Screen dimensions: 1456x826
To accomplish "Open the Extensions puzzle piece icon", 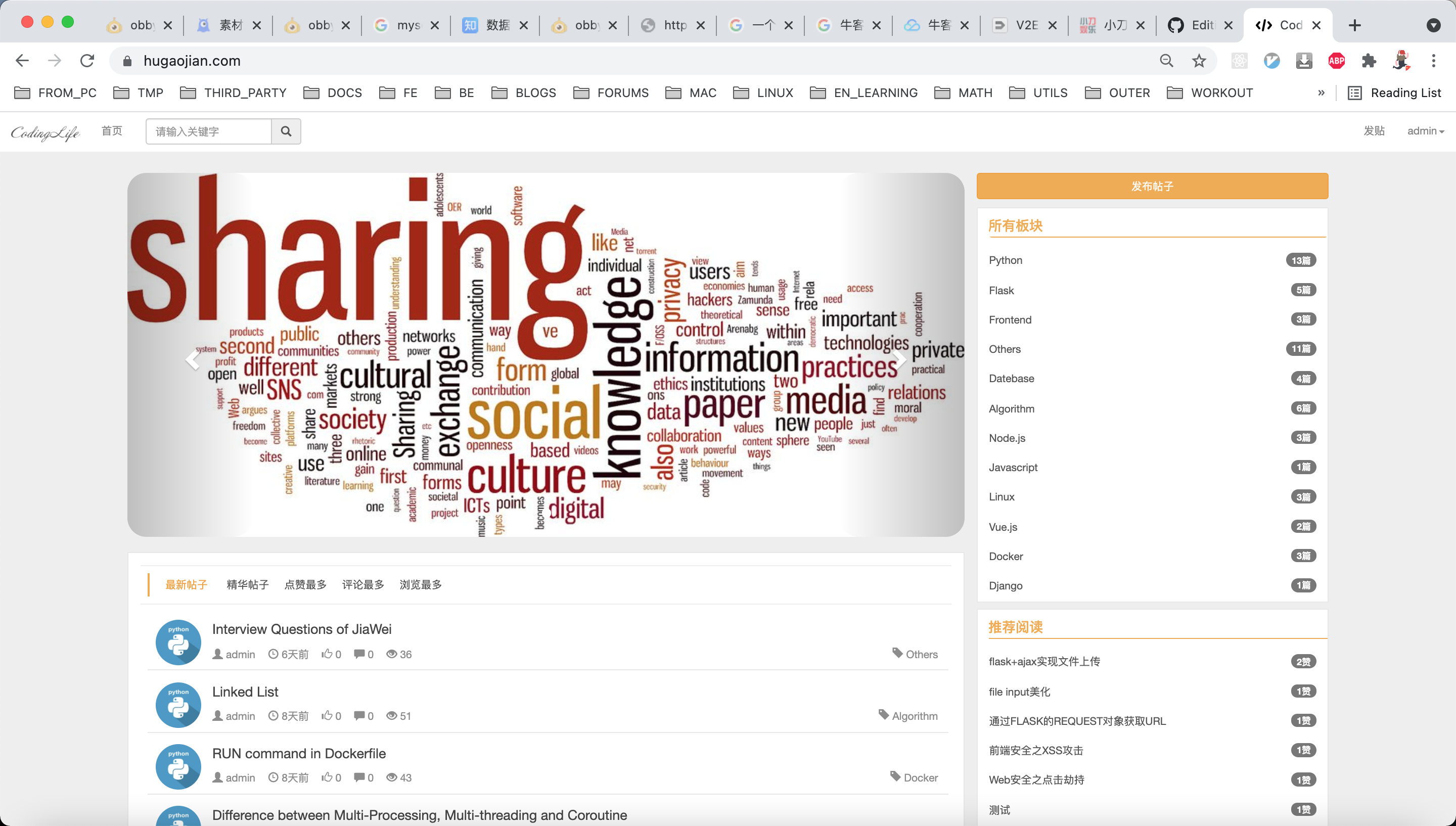I will coord(1369,61).
